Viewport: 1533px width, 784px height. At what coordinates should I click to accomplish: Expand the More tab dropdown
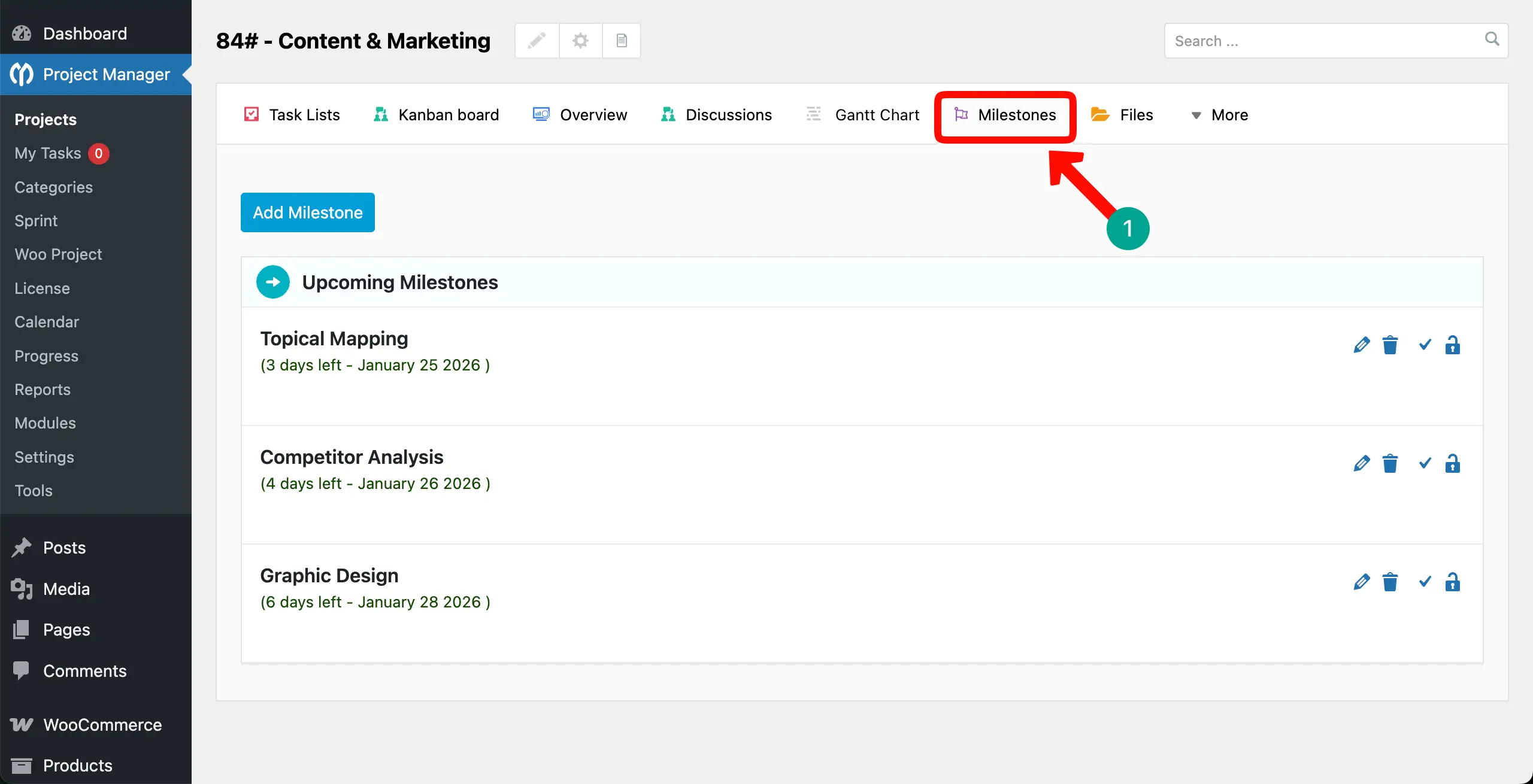click(1219, 115)
